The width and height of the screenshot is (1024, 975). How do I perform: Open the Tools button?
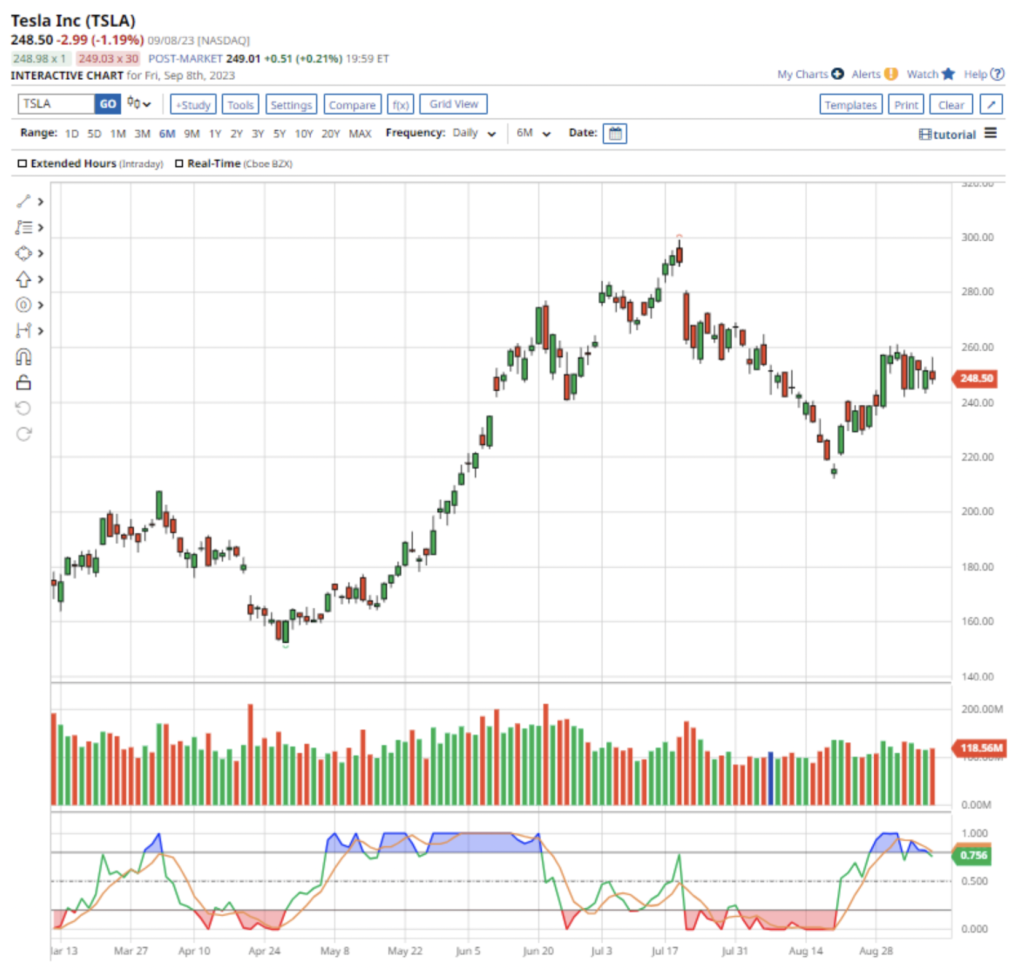pyautogui.click(x=240, y=104)
